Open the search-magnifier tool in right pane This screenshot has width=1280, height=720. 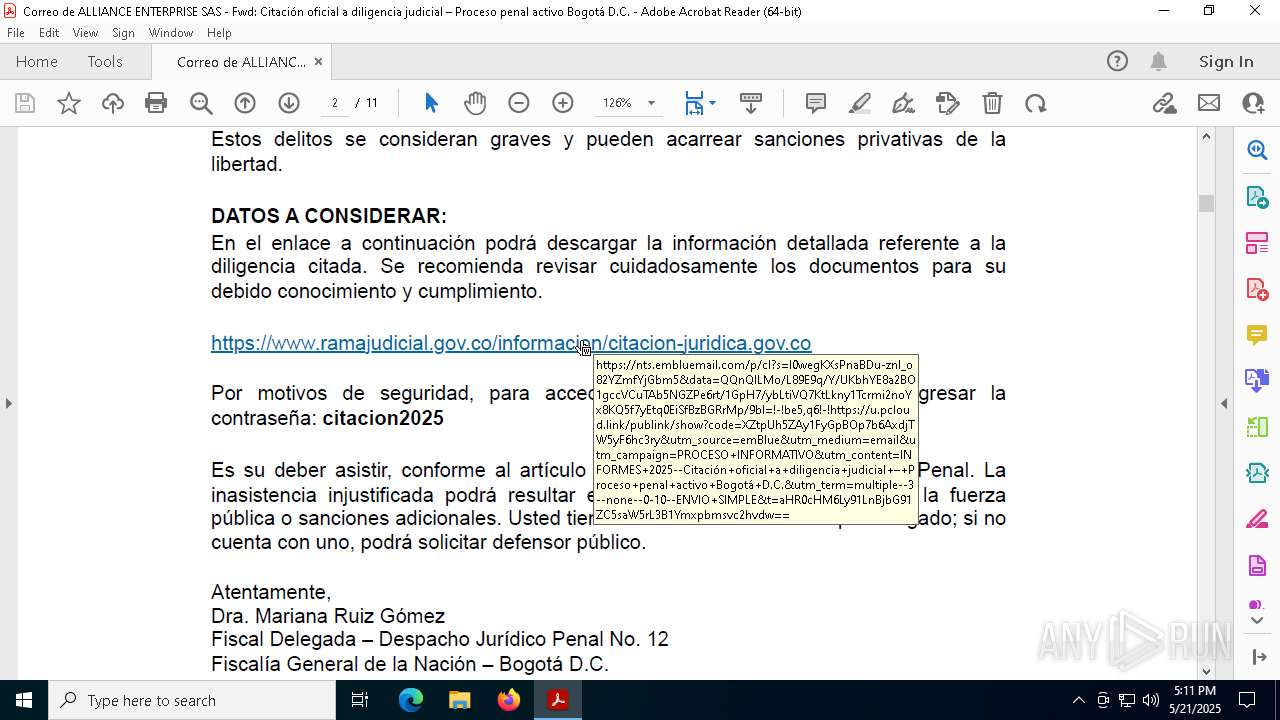pyautogui.click(x=1257, y=150)
